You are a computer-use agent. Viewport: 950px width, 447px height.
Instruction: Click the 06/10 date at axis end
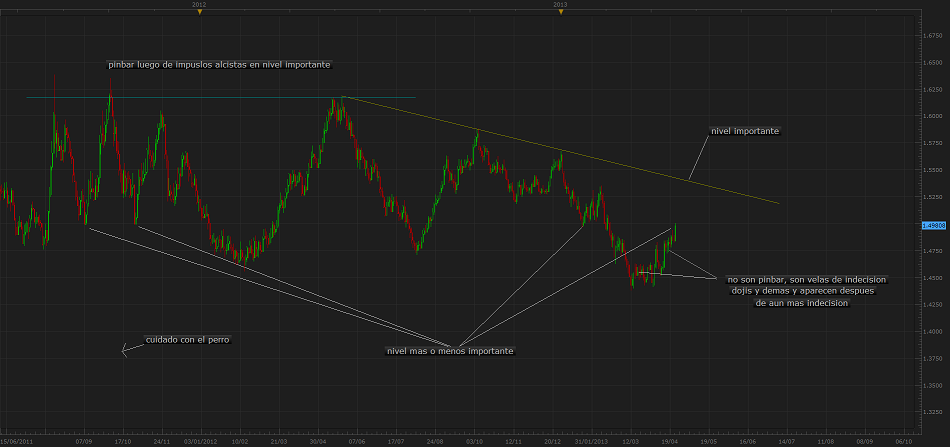(902, 440)
